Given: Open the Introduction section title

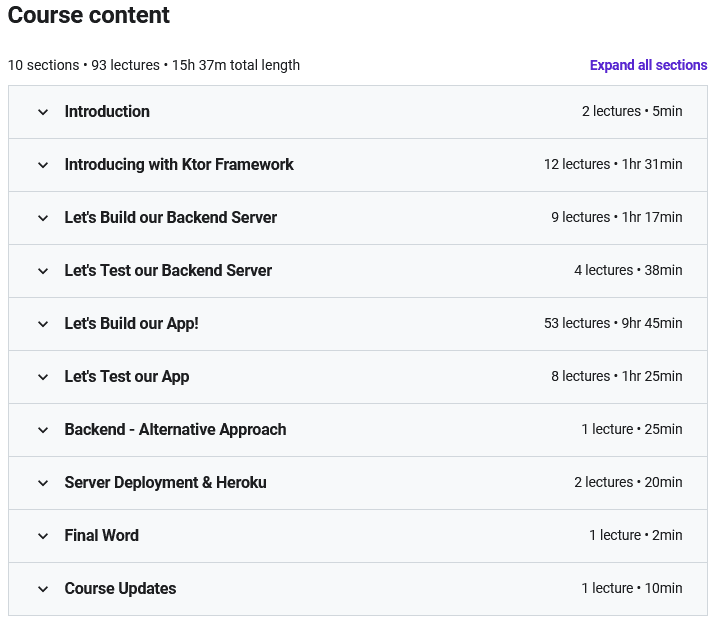Looking at the screenshot, I should coord(107,111).
